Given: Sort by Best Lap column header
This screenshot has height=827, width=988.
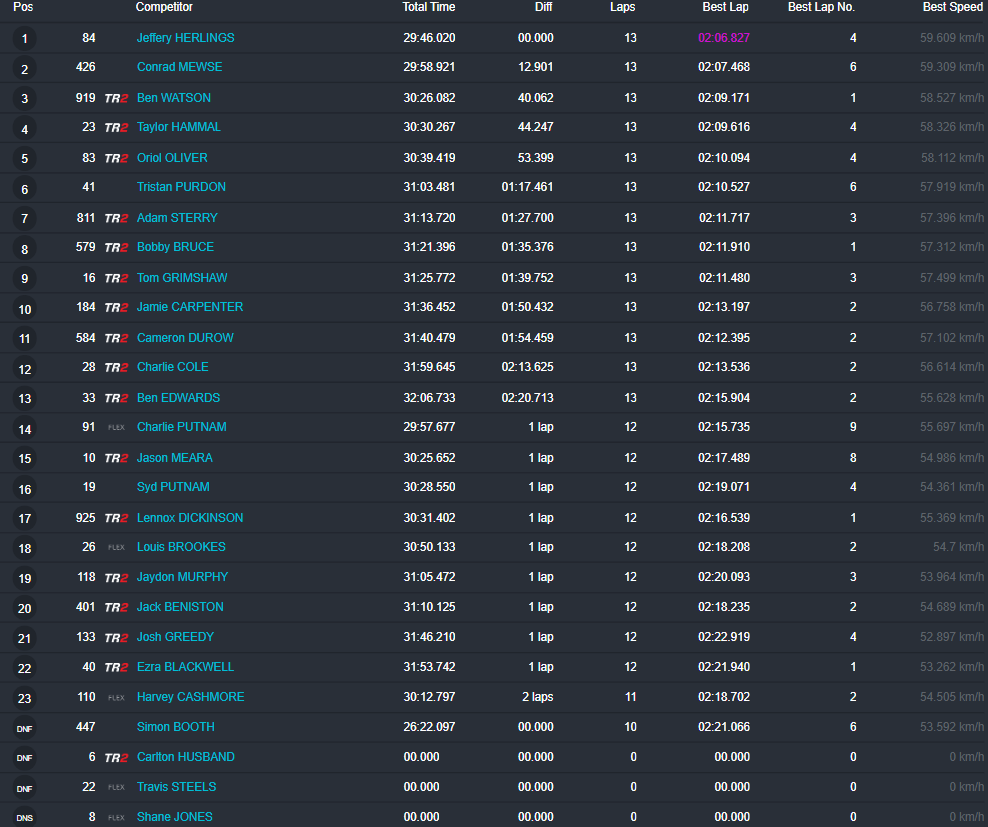Looking at the screenshot, I should 725,7.
